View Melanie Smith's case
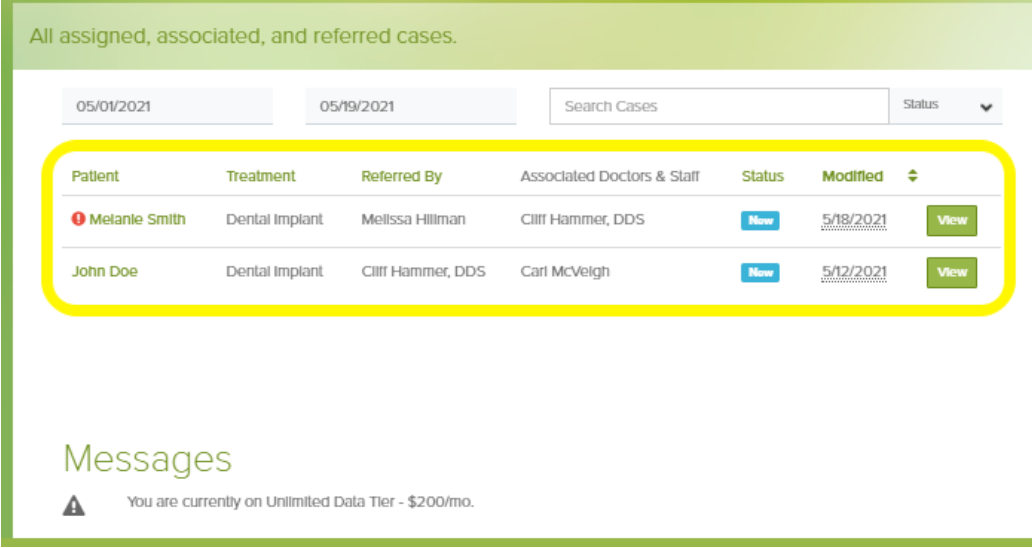1032x548 pixels. click(952, 220)
